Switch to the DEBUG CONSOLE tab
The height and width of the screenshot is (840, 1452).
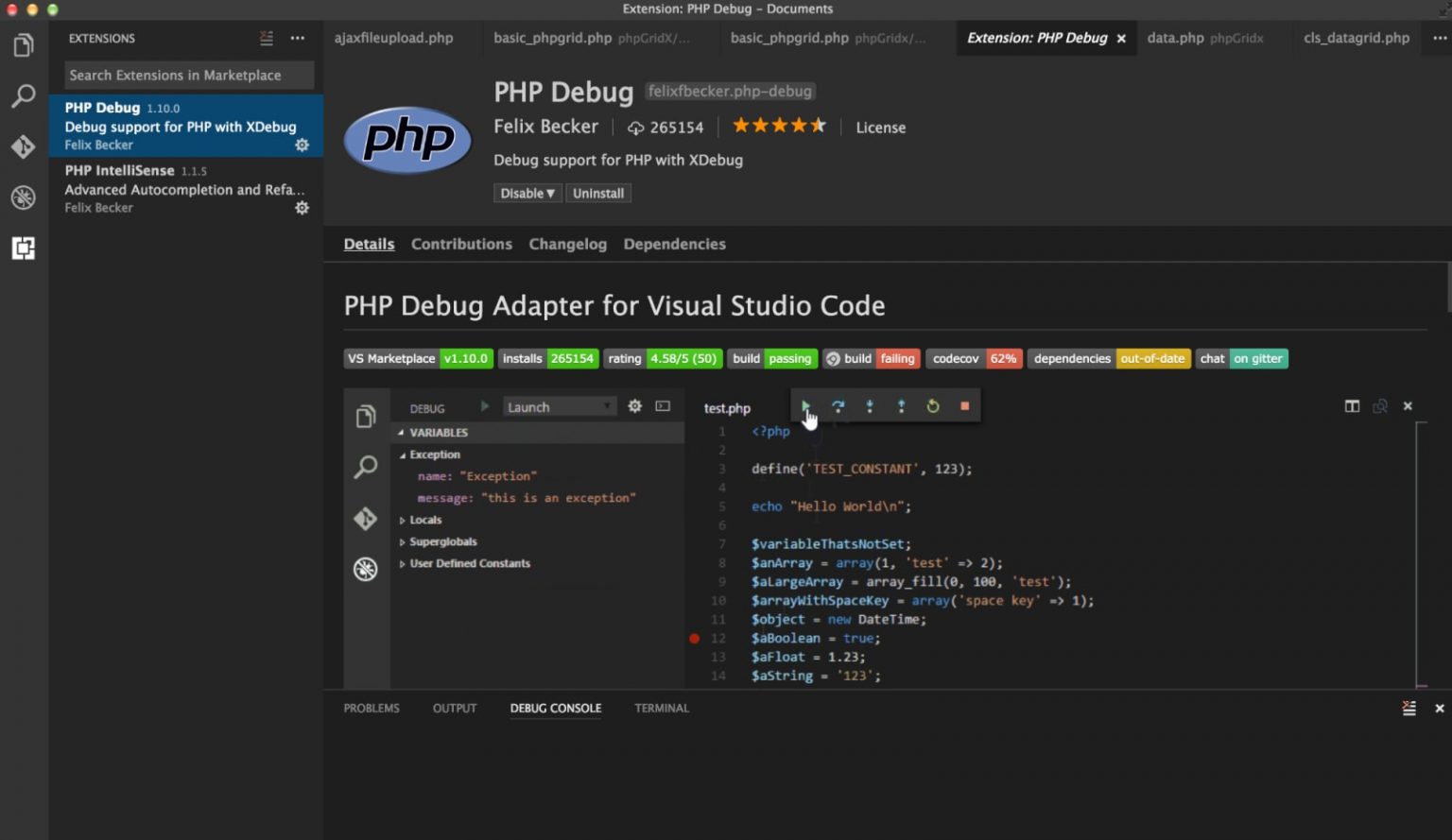(556, 708)
